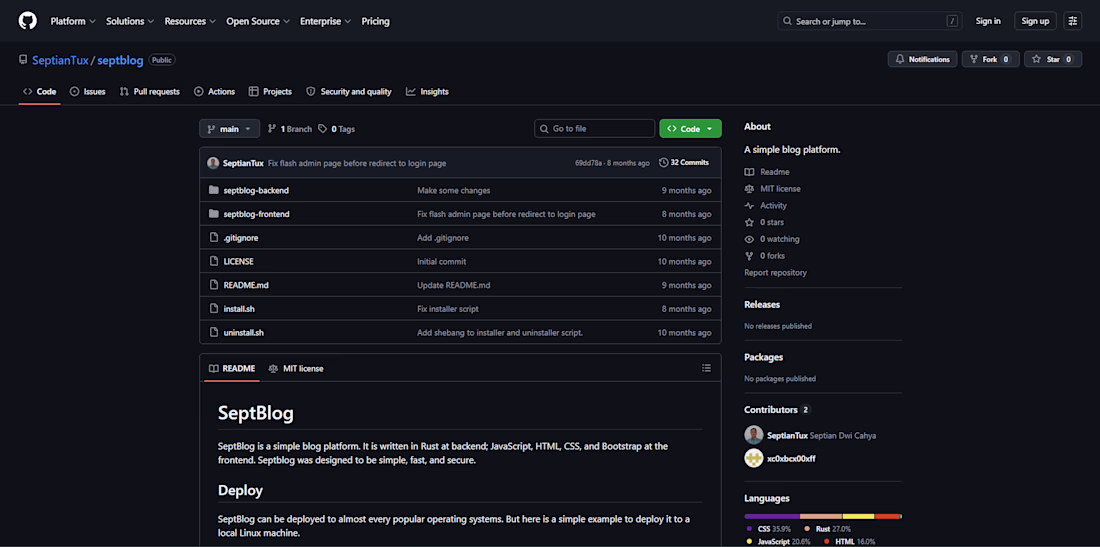Open the Security and quality tab
Screen dimensions: 1100x547
pyautogui.click(x=349, y=92)
